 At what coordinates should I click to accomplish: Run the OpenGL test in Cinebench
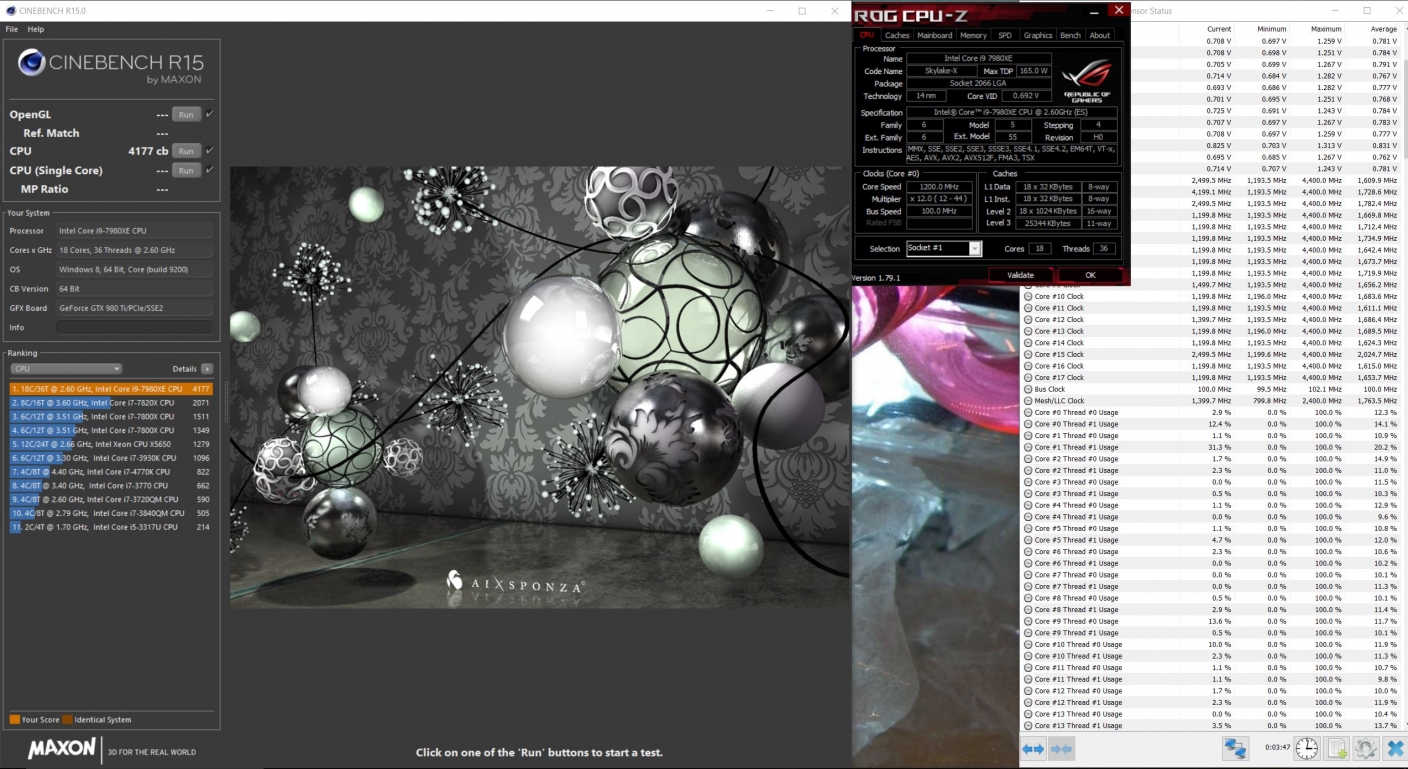[186, 114]
